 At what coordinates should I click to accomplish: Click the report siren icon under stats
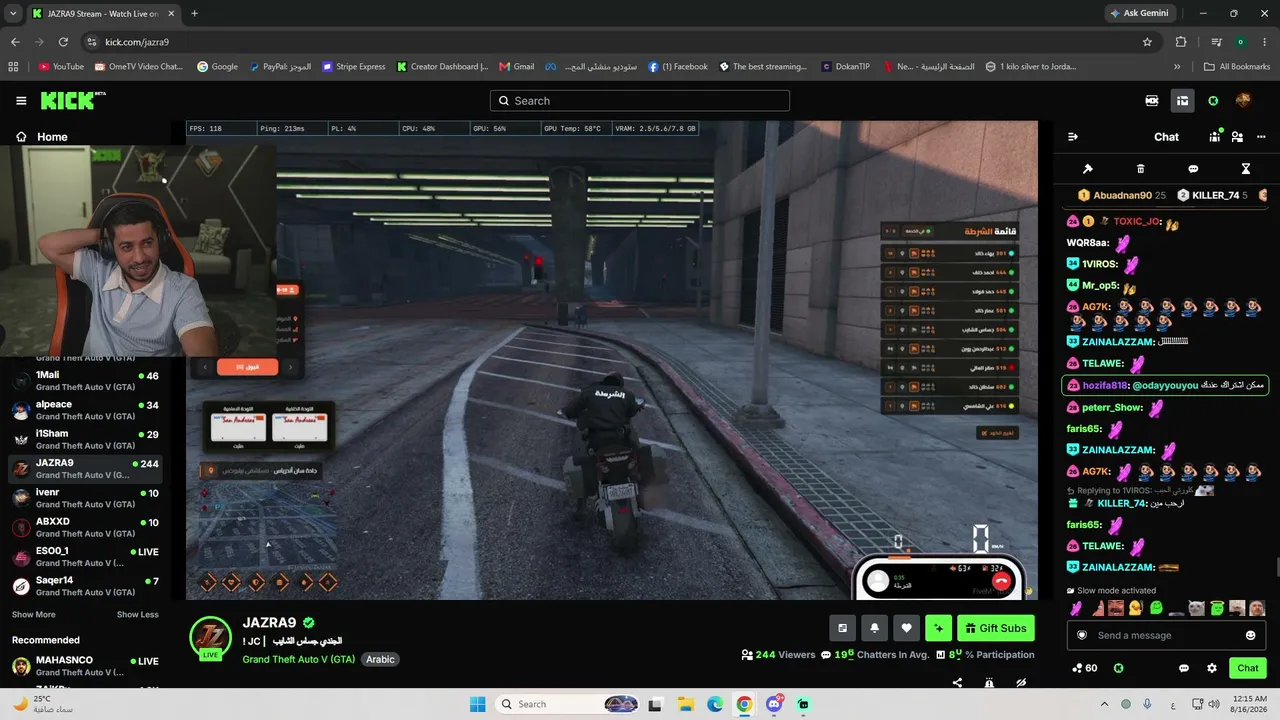pyautogui.click(x=989, y=683)
